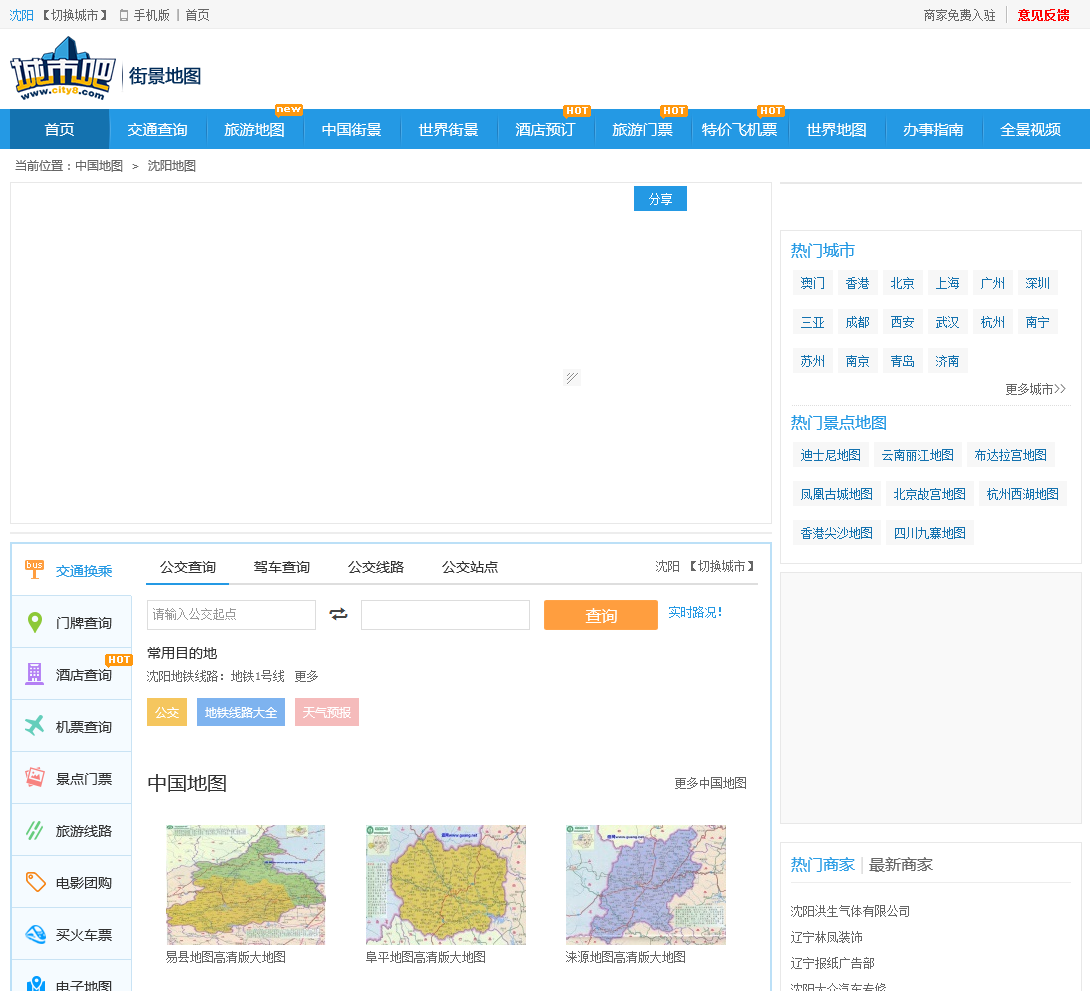Swap start and destination with arrows icon
1090x991 pixels.
click(x=339, y=614)
